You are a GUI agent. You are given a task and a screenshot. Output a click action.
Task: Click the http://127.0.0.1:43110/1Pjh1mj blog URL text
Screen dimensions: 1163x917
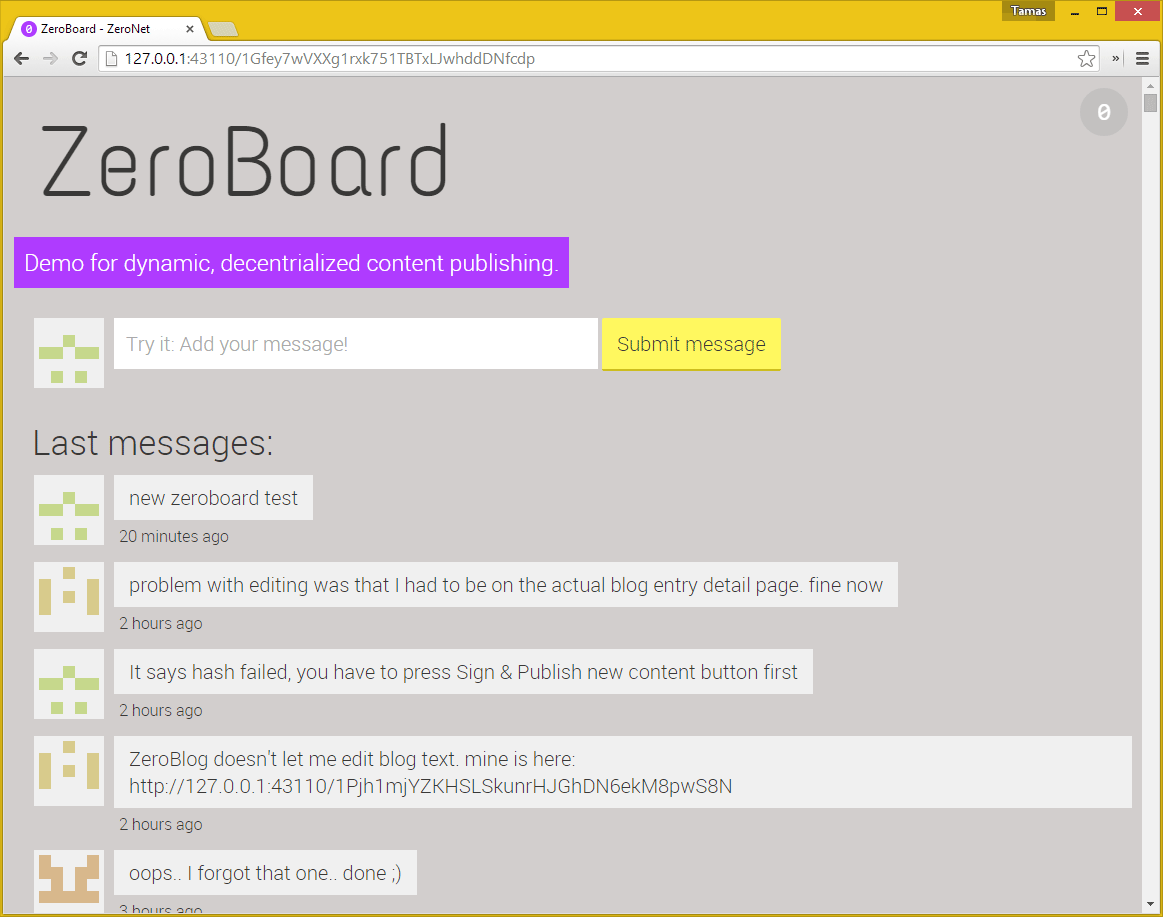click(x=430, y=786)
